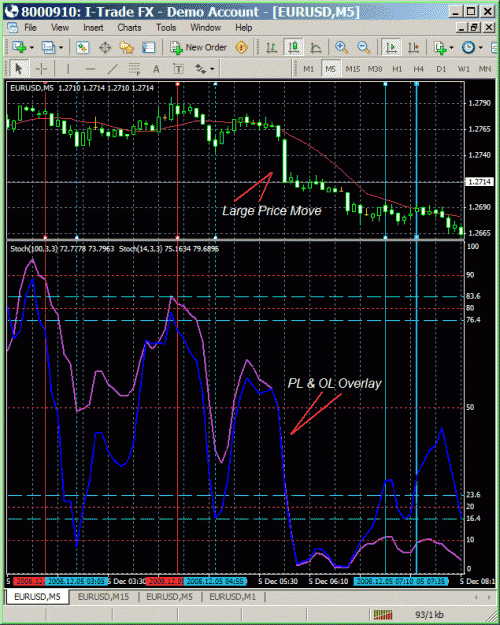
Task: Open the Charts menu
Action: [129, 28]
